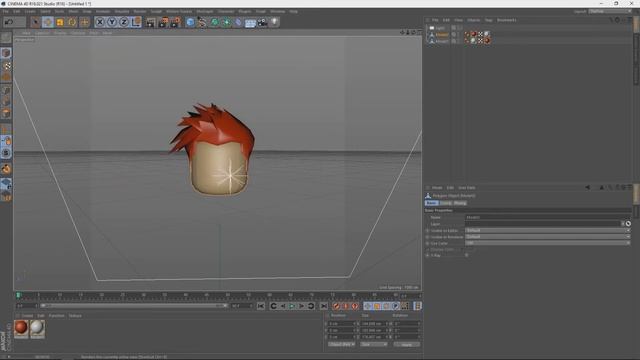Open Material Manager Create menu
Viewport: 640px width, 360px height.
(x=27, y=316)
